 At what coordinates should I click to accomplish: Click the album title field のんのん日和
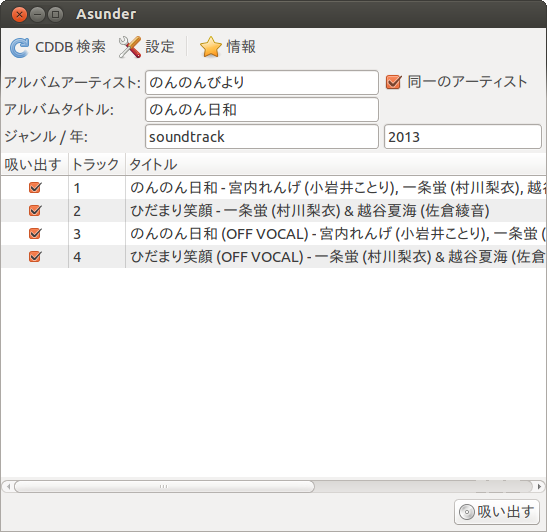click(262, 110)
